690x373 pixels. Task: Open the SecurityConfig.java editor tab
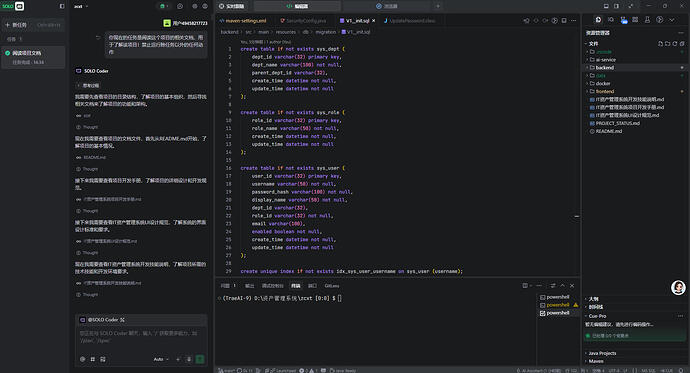coord(303,21)
